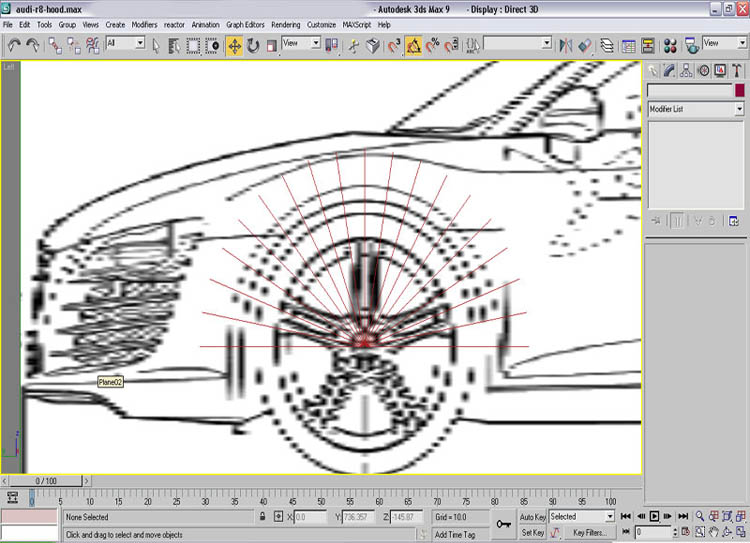750x543 pixels.
Task: Click the Add Time Tag button
Action: [455, 535]
